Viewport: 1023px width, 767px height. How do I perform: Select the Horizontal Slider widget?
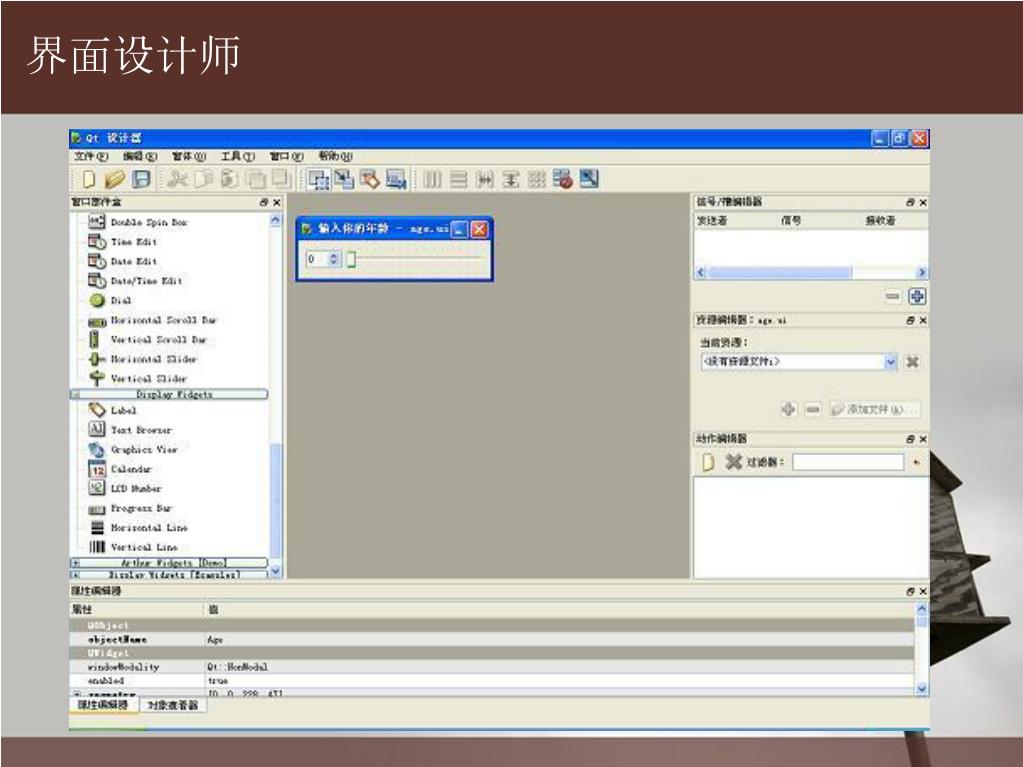pyautogui.click(x=142, y=359)
